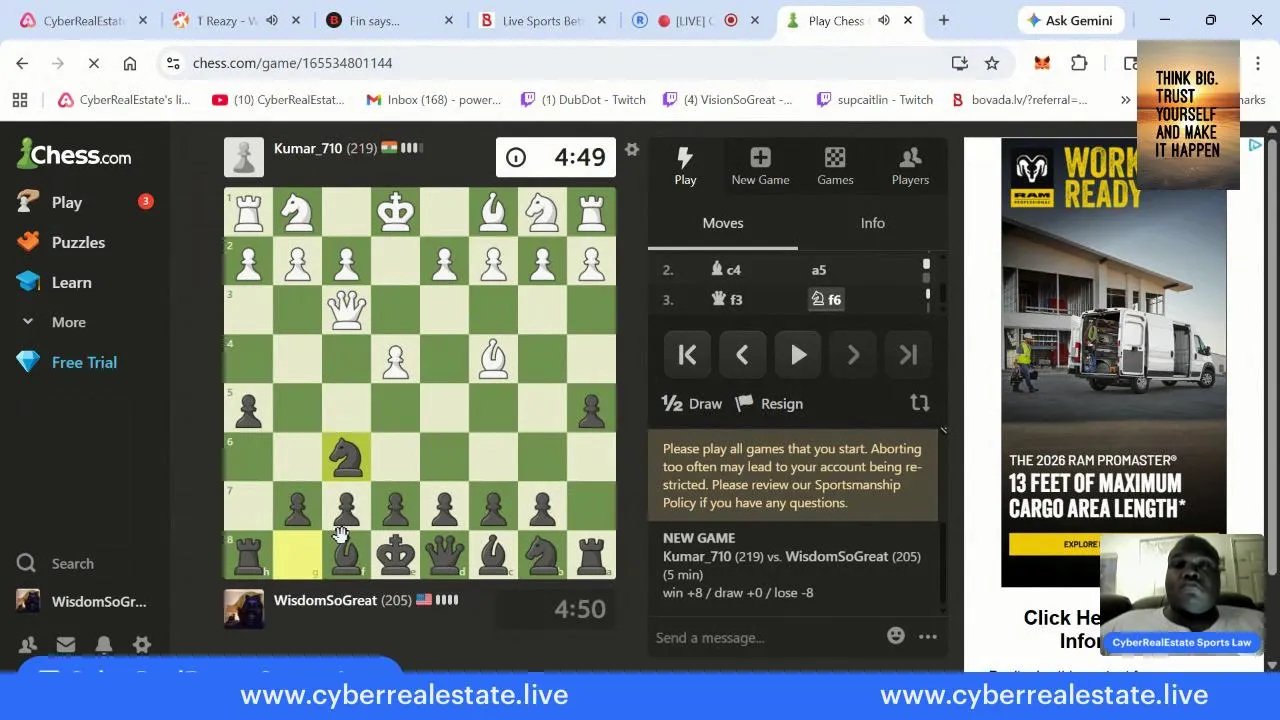Viewport: 1280px width, 720px height.
Task: Show more bookmarks chevron
Action: 1125,99
